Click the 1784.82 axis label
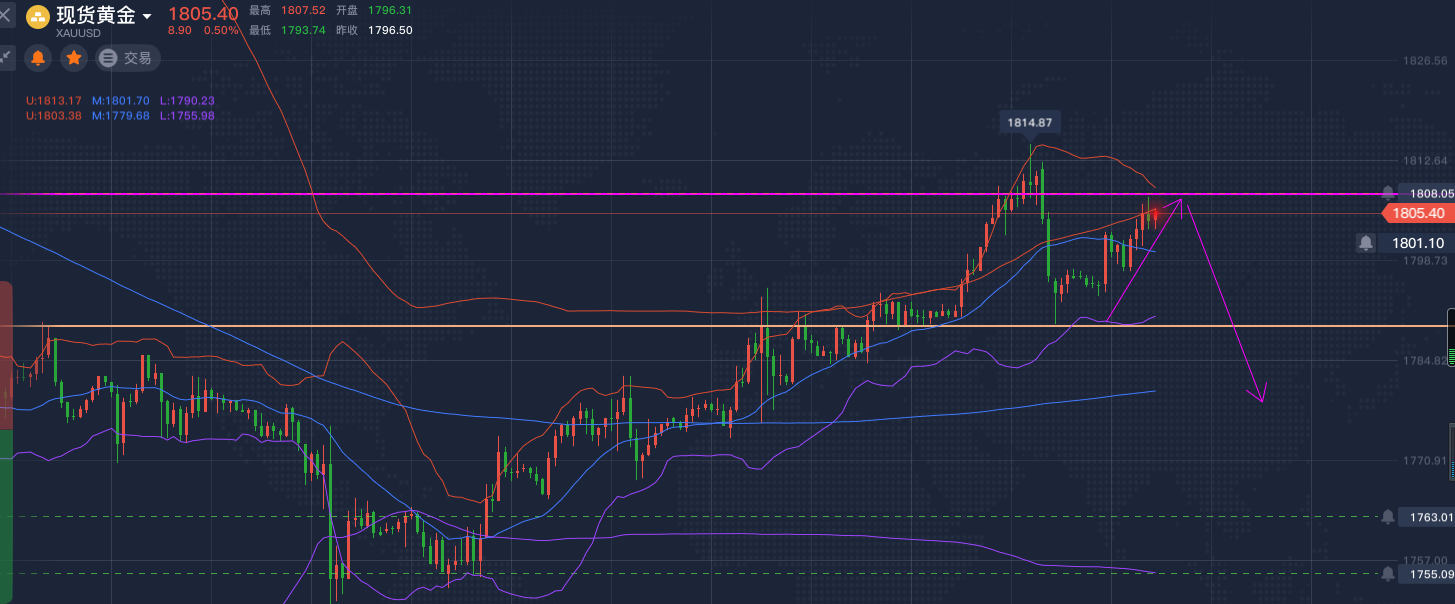 1426,360
